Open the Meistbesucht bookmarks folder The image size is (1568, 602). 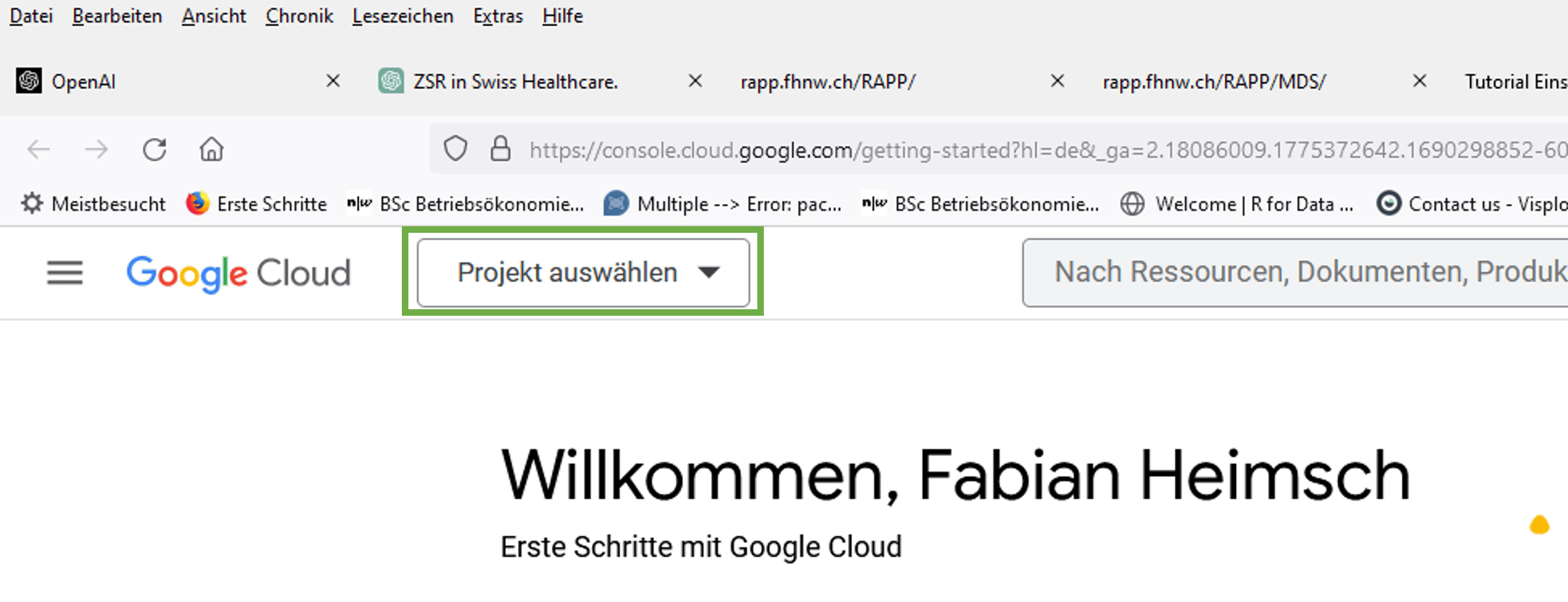94,204
